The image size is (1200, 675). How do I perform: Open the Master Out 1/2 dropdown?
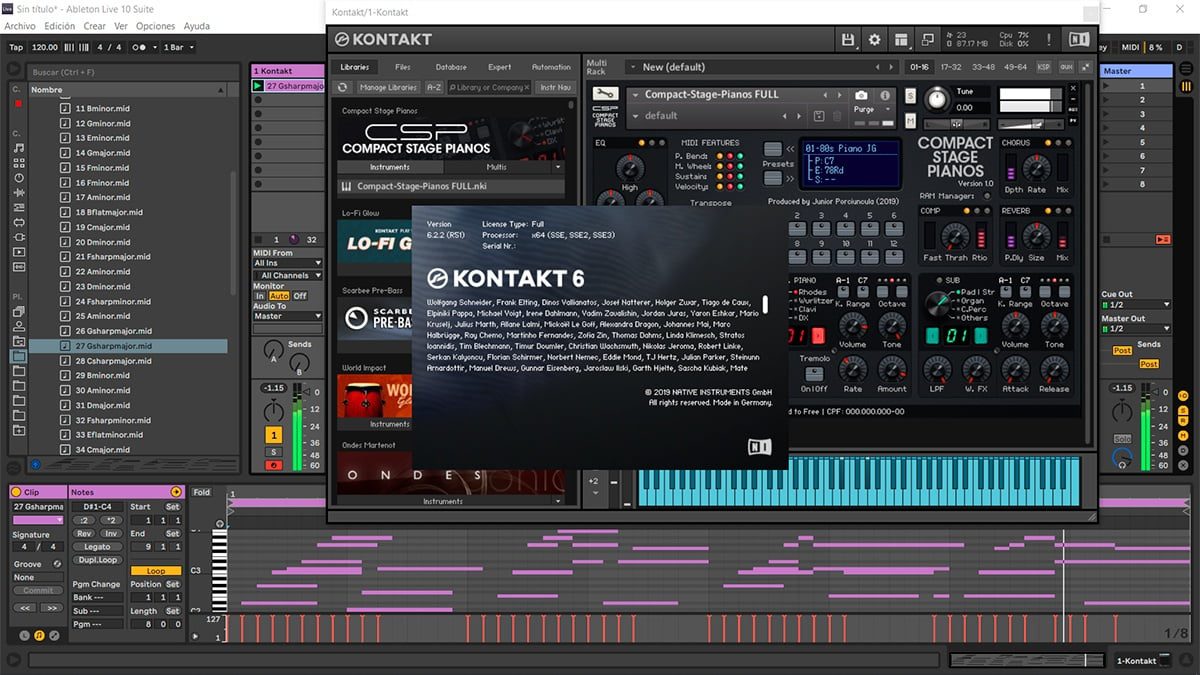coord(1137,328)
